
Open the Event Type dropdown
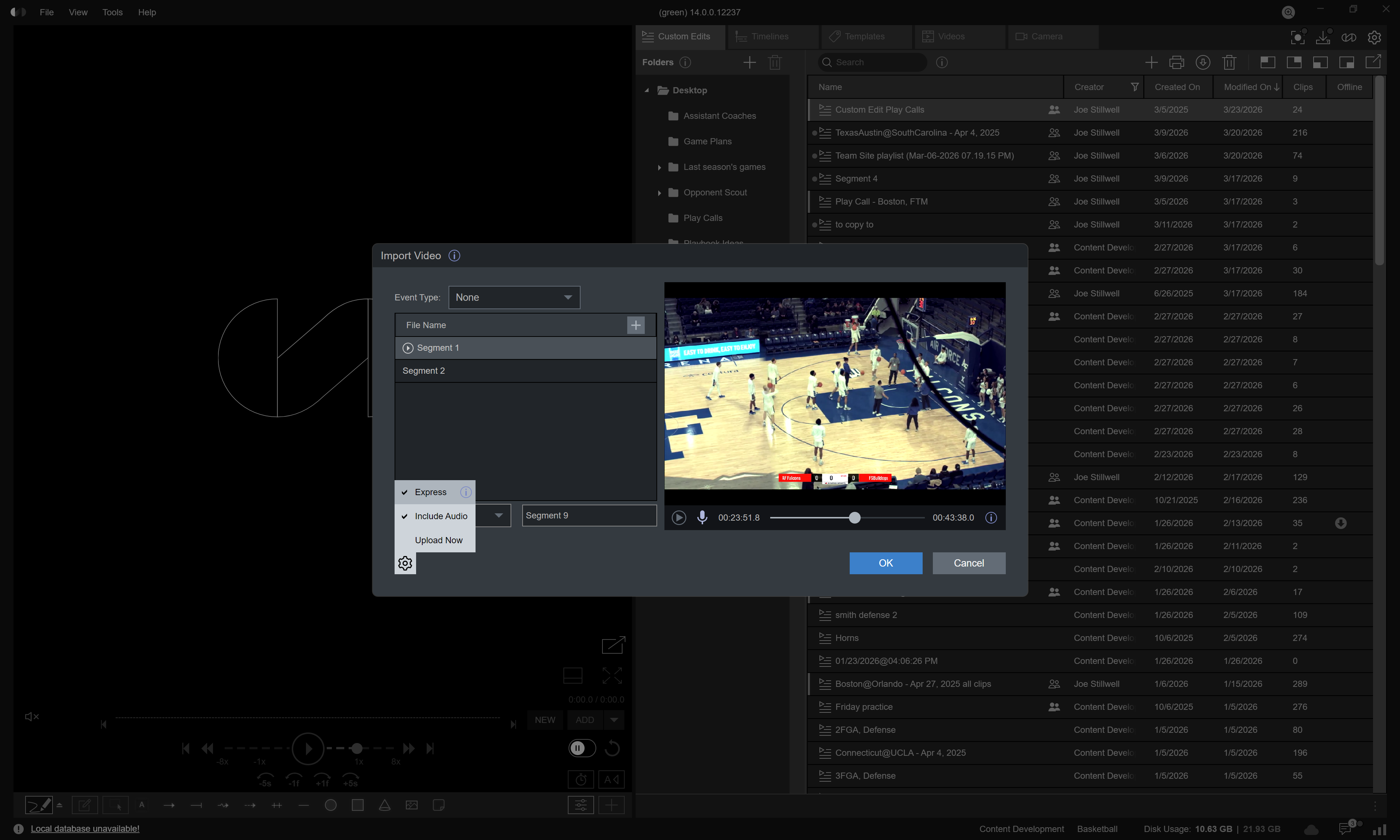point(514,297)
